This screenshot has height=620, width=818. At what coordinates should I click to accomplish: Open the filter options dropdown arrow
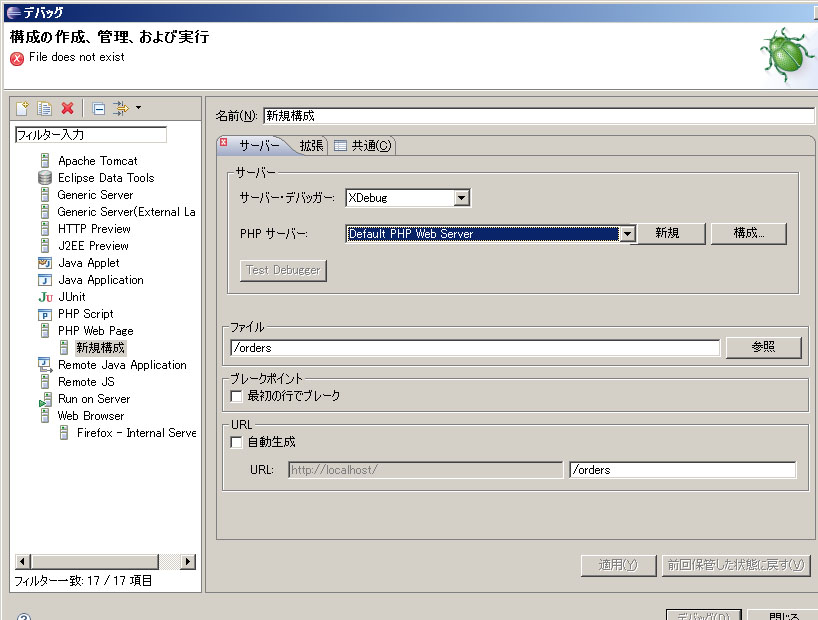click(137, 107)
